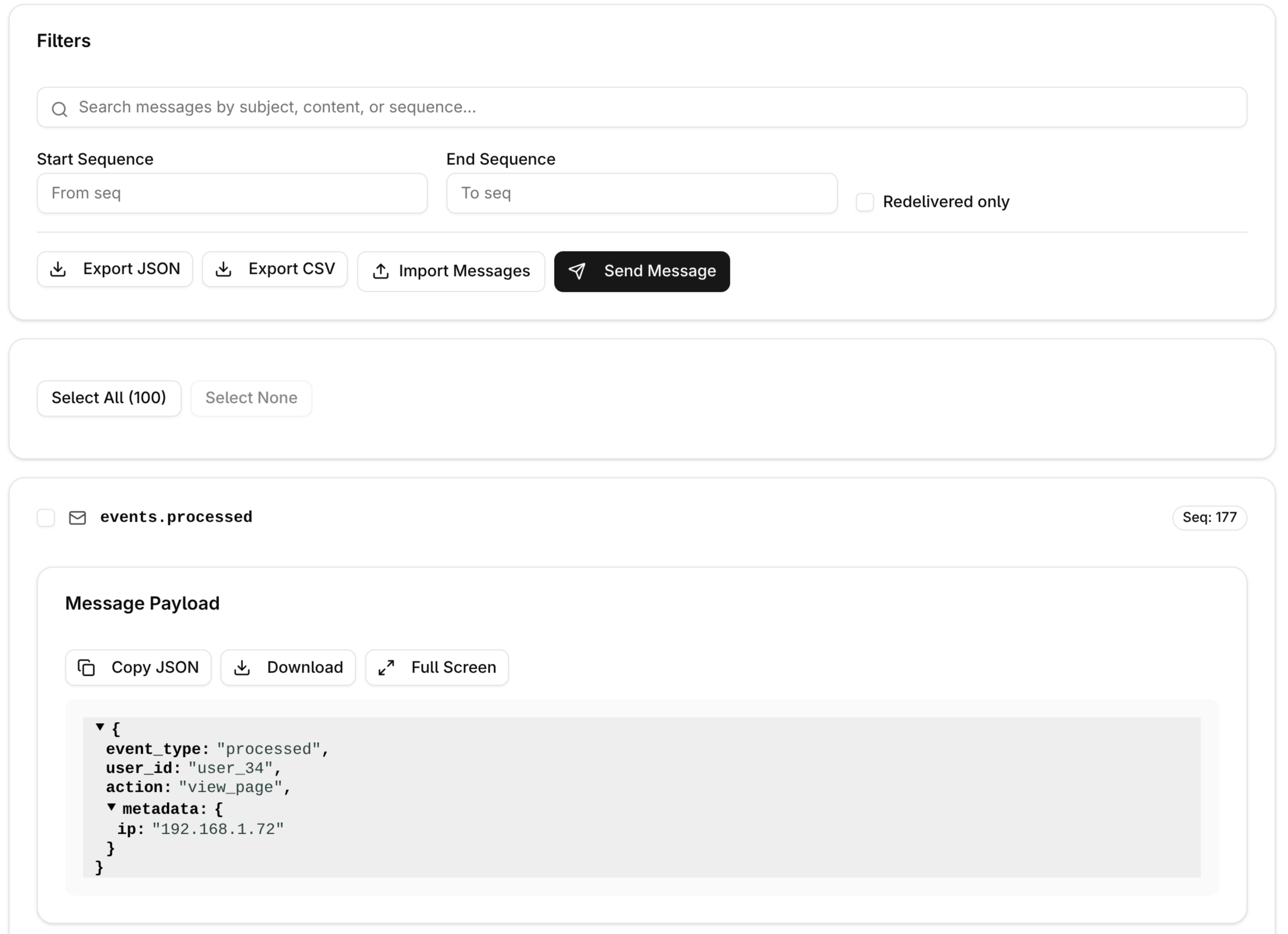Click the Export JSON download icon
The image size is (1288, 934).
(x=58, y=269)
